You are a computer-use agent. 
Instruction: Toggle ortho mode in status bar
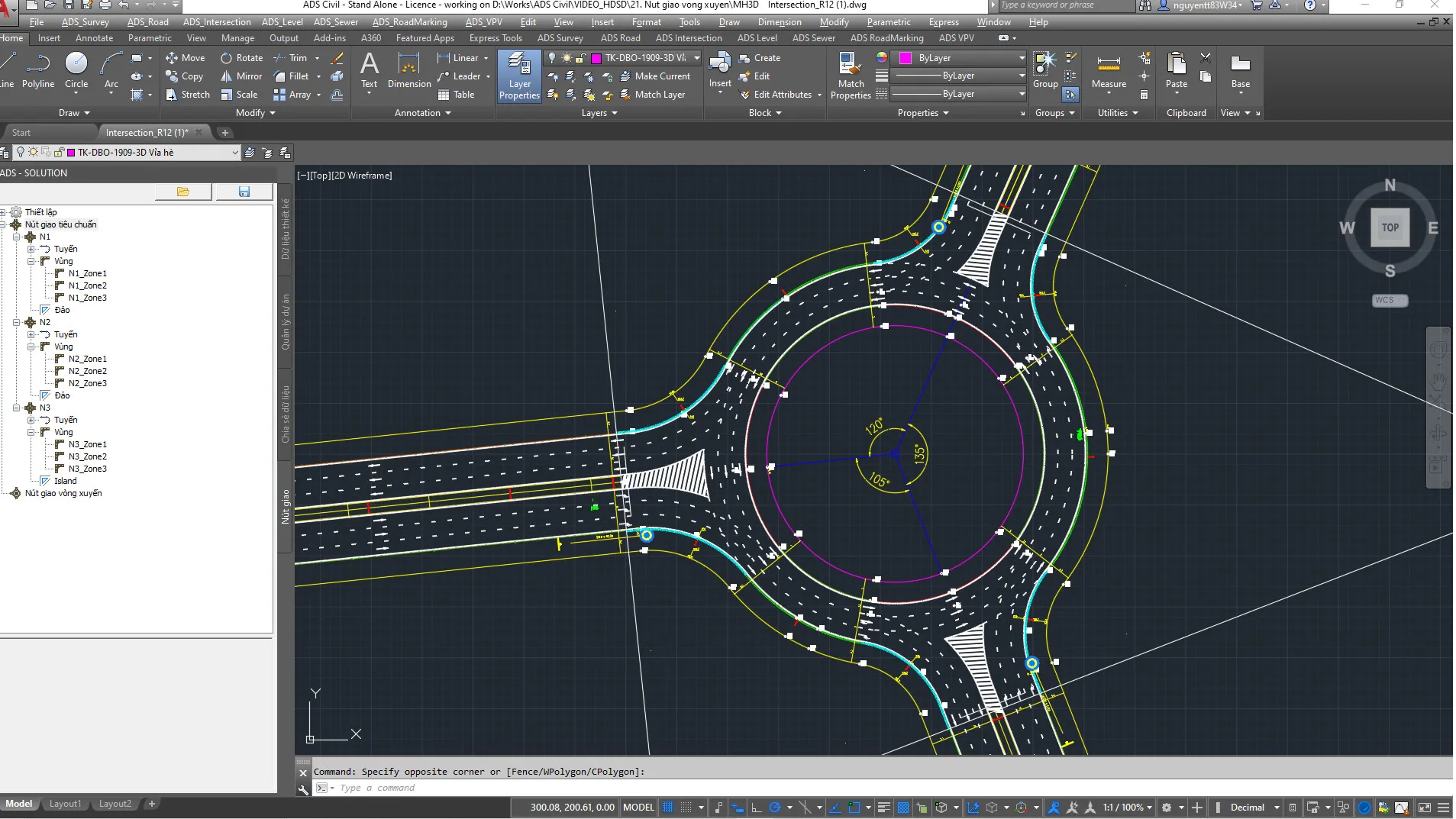click(x=756, y=807)
